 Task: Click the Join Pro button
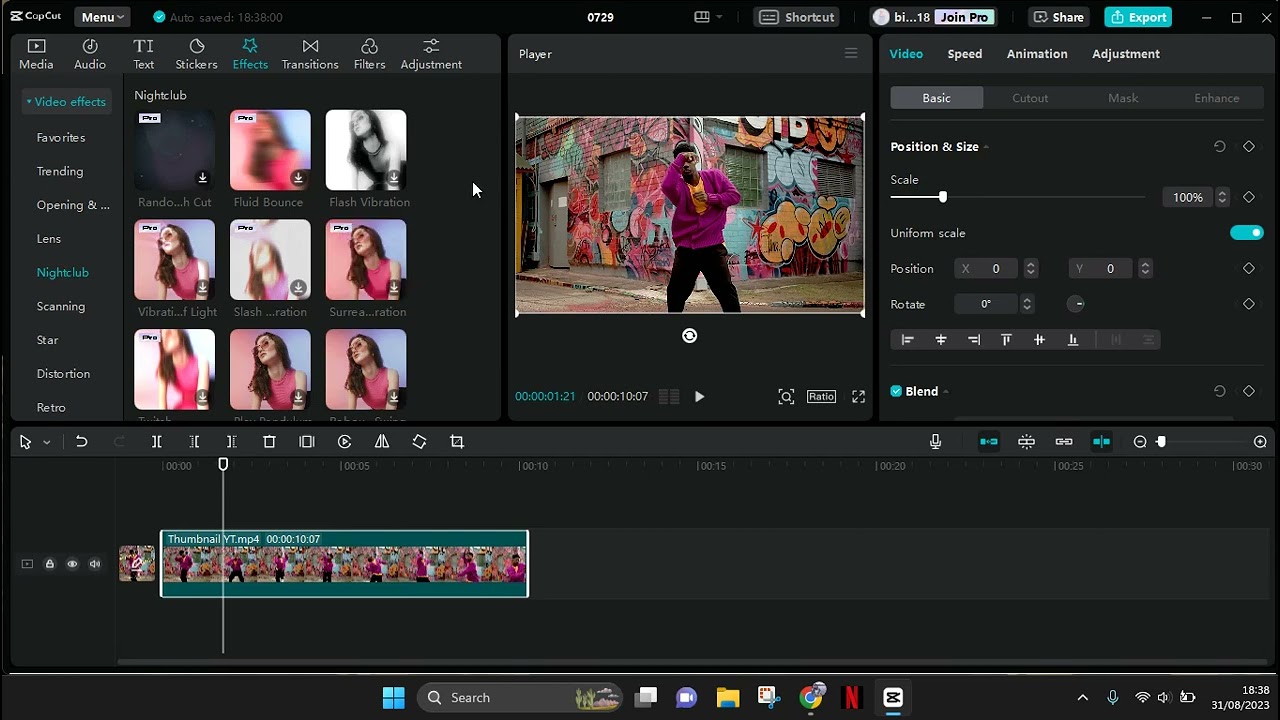click(x=965, y=17)
